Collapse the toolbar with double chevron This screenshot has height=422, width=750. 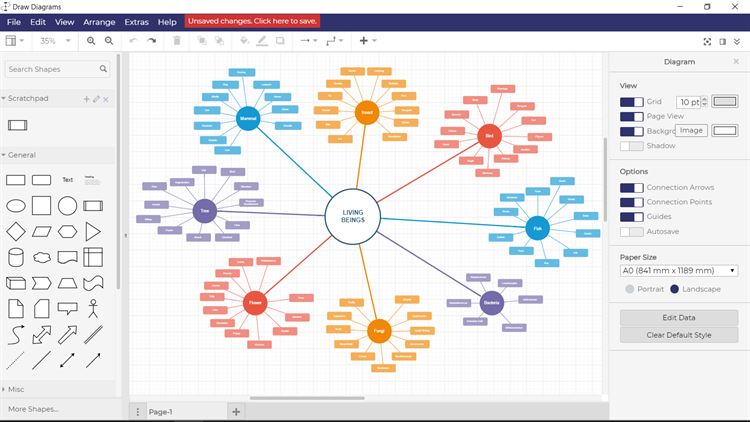coord(737,42)
